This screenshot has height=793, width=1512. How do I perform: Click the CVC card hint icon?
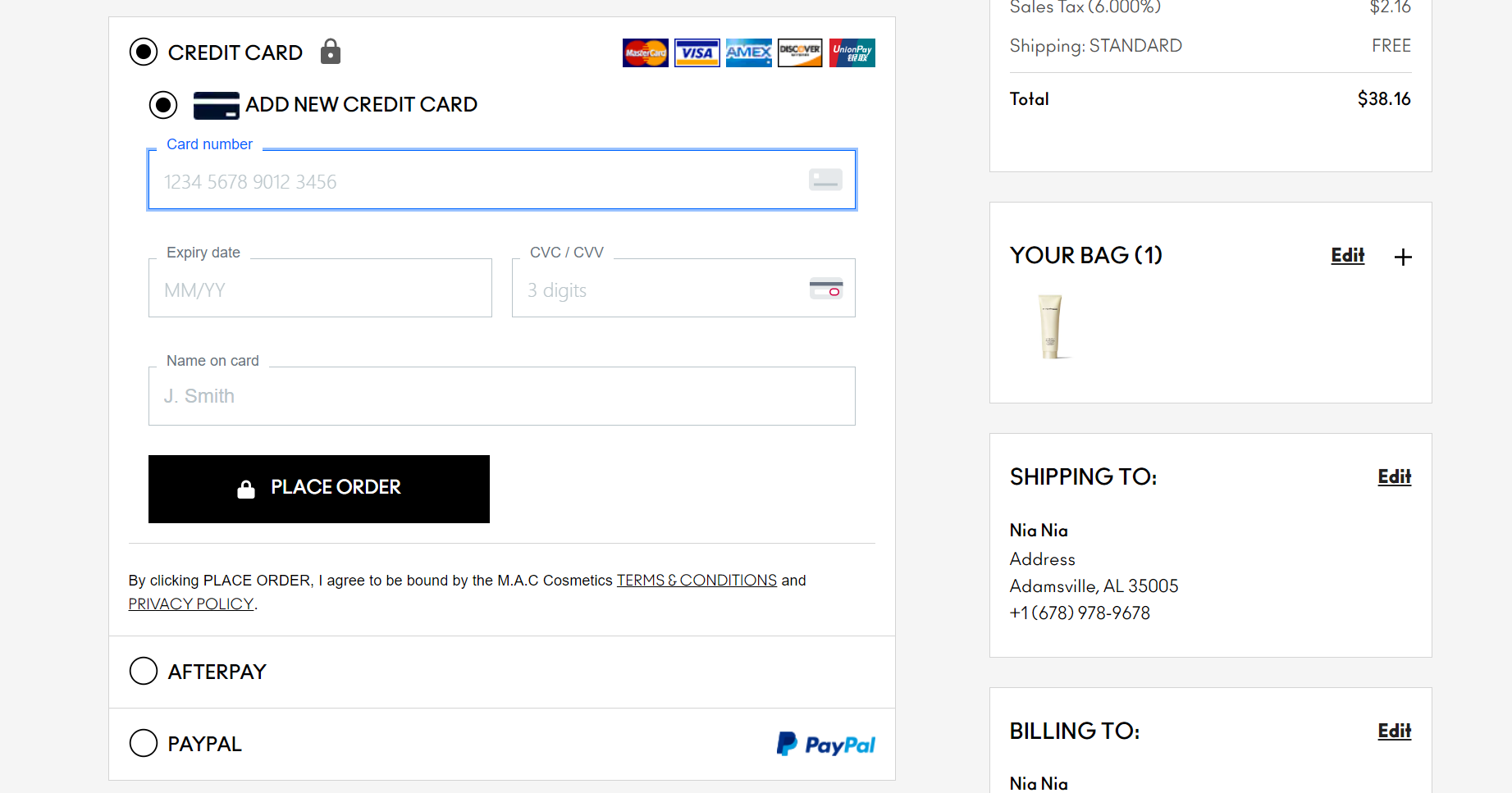pyautogui.click(x=825, y=289)
